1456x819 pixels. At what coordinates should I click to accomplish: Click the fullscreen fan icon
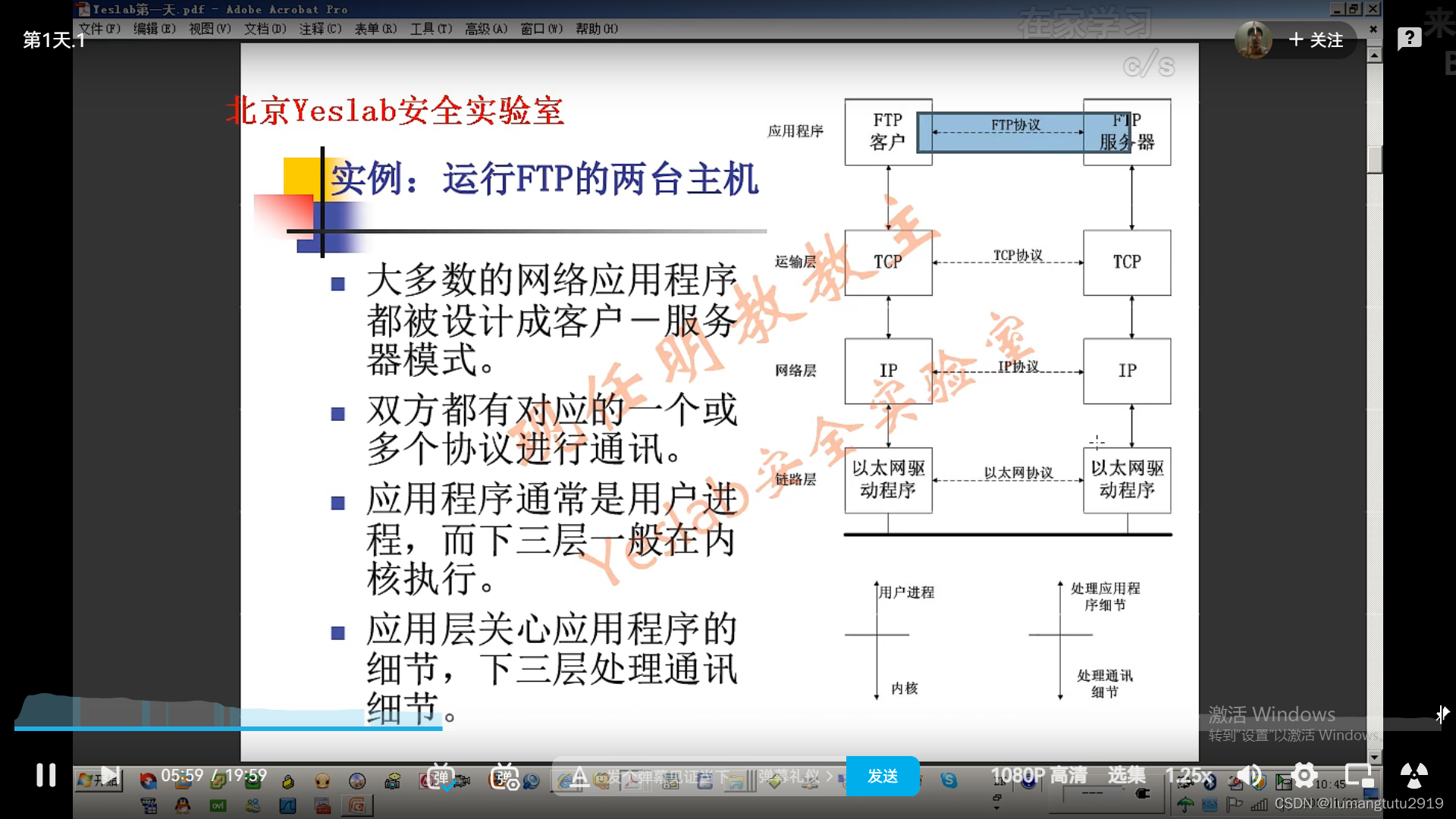point(1414,775)
